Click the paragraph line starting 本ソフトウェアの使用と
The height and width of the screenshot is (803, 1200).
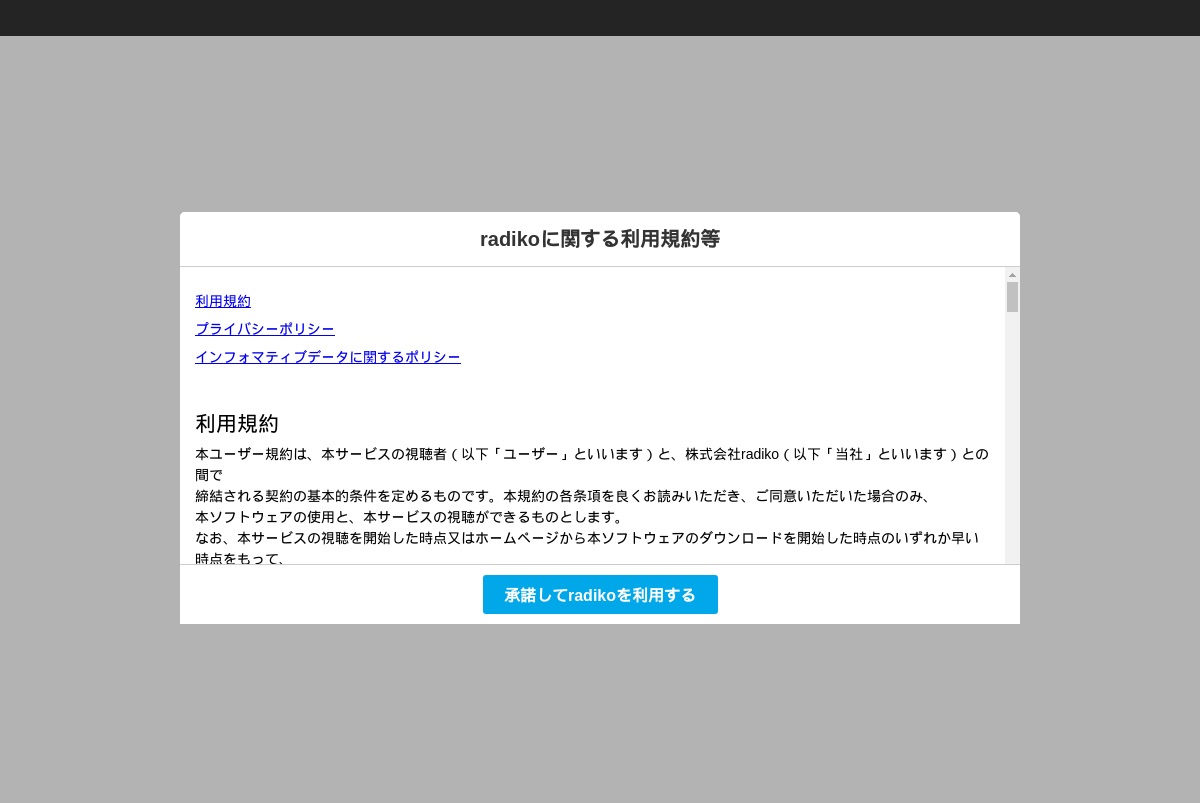tap(410, 517)
